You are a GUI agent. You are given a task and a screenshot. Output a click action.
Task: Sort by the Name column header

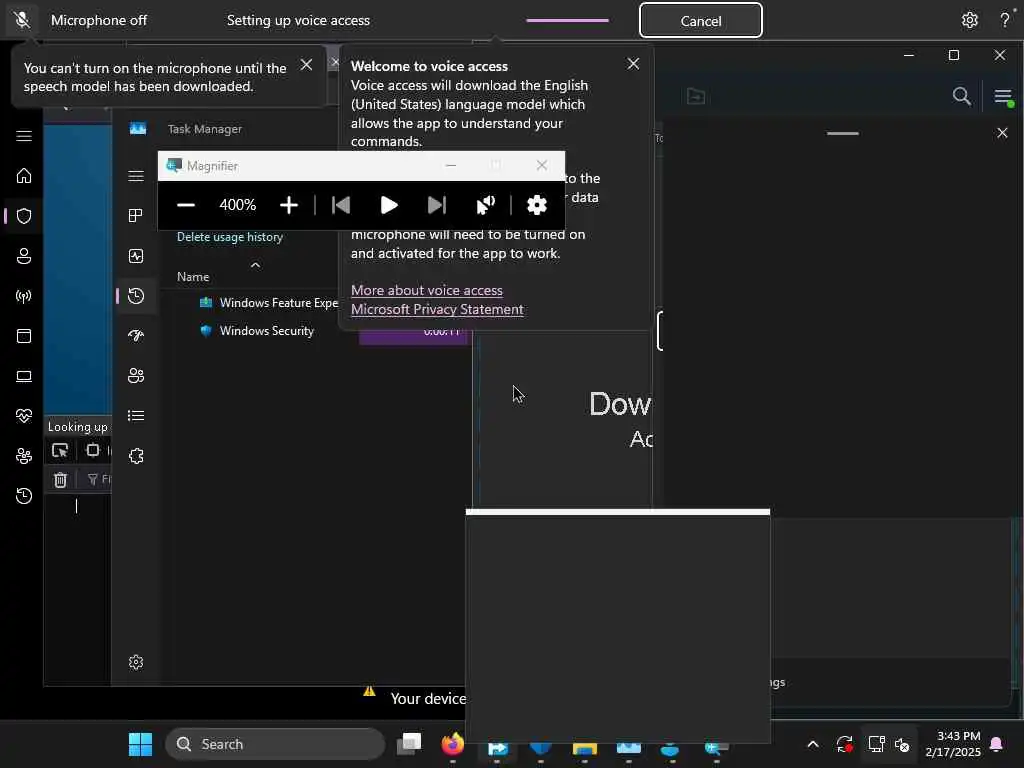[193, 277]
